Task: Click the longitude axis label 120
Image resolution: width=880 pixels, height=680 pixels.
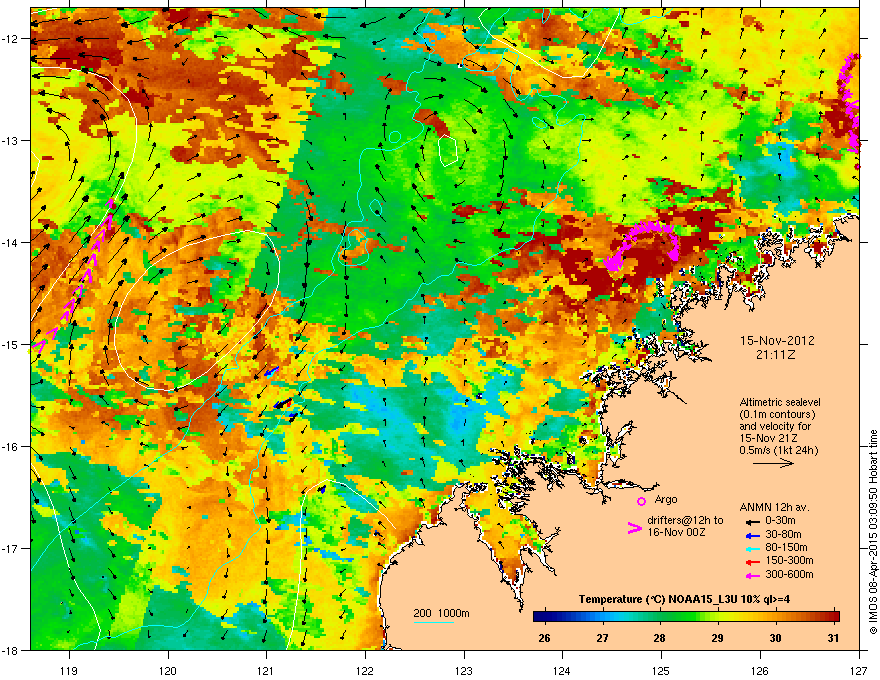Action: coord(168,670)
